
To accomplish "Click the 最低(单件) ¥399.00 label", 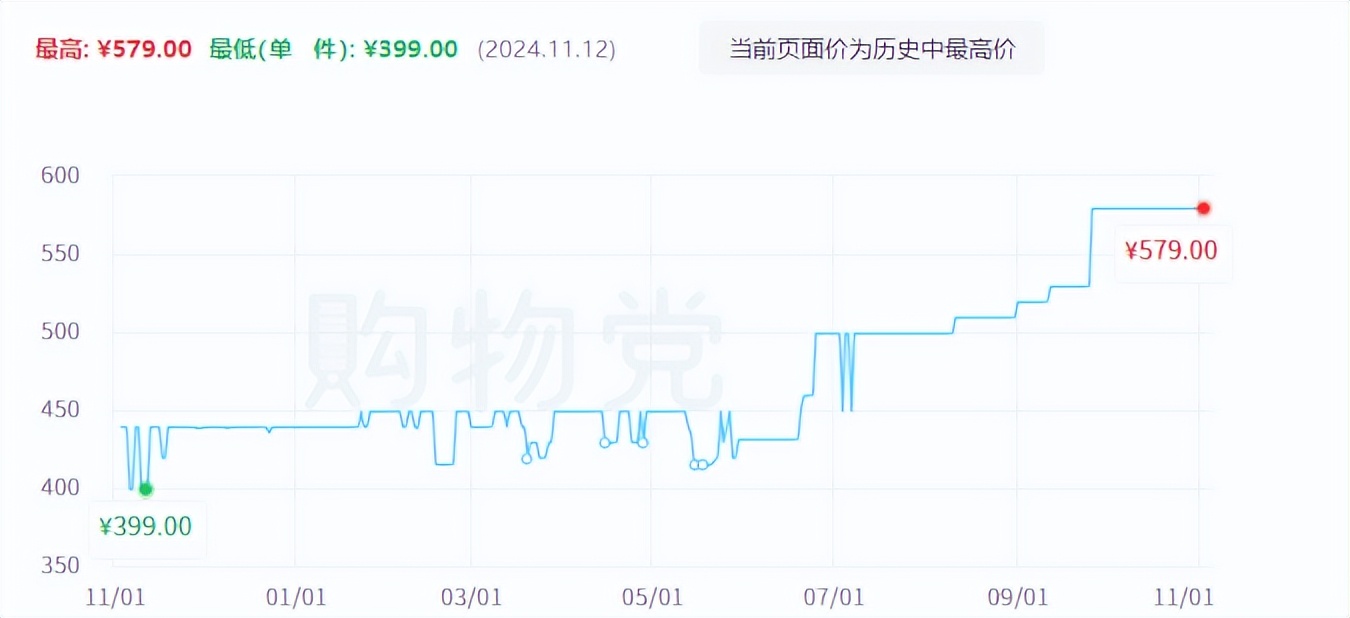I will [331, 48].
